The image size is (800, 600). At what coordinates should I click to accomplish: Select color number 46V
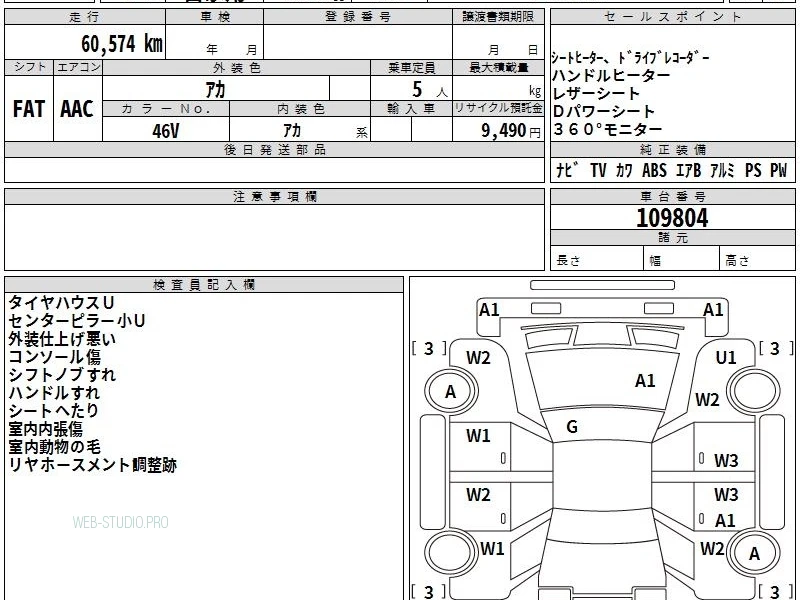coord(166,131)
